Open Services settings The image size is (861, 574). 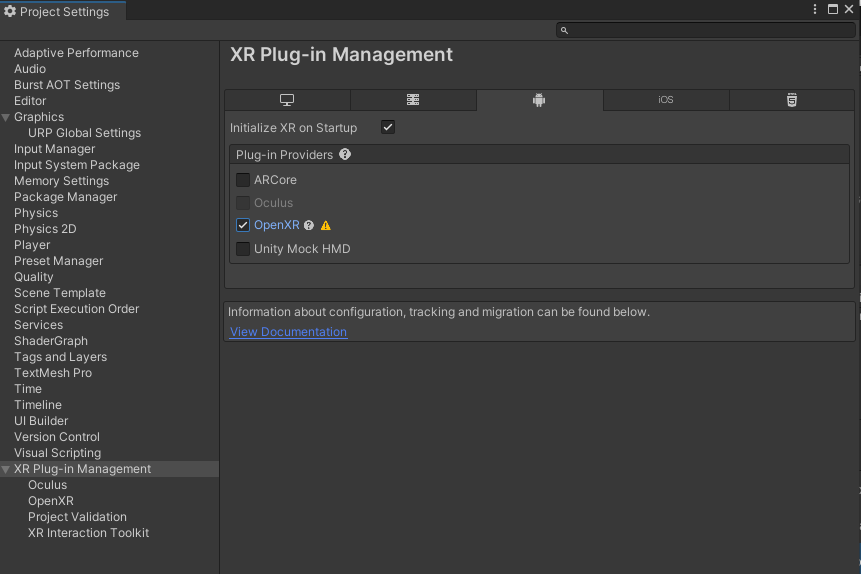(x=38, y=325)
